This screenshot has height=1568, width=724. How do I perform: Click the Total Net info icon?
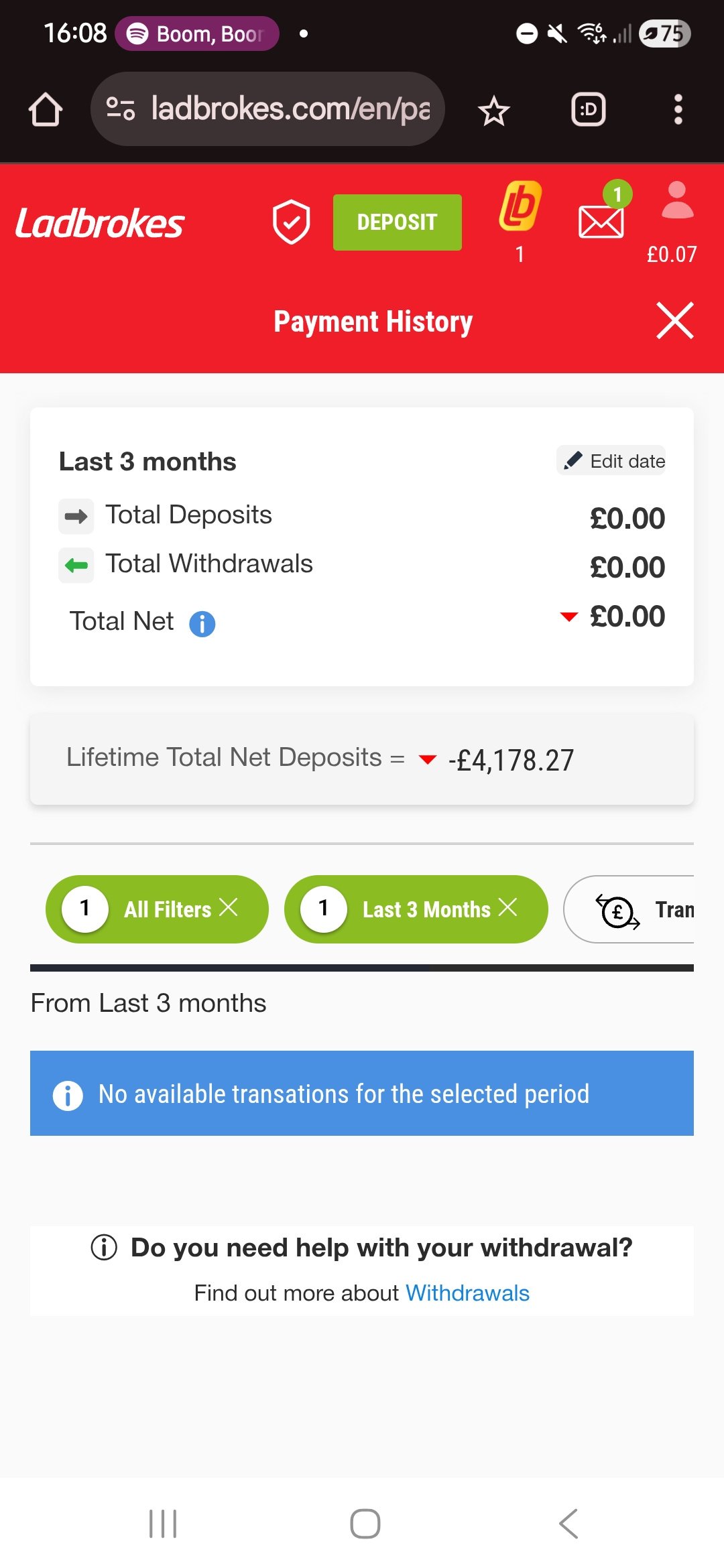202,624
